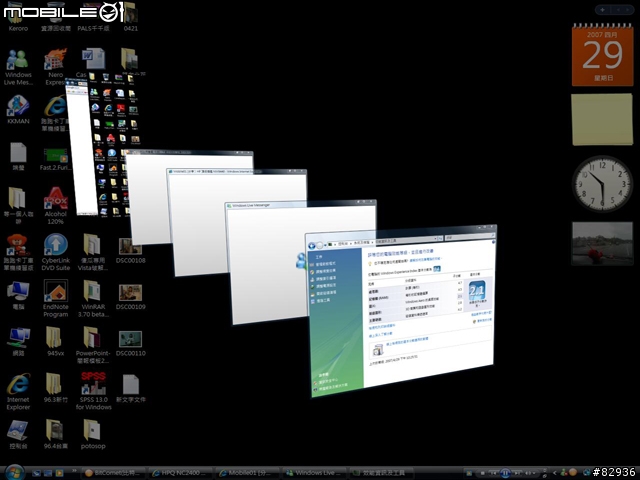Select the DSC00109 image thumbnail
This screenshot has width=640, height=480.
point(131,298)
